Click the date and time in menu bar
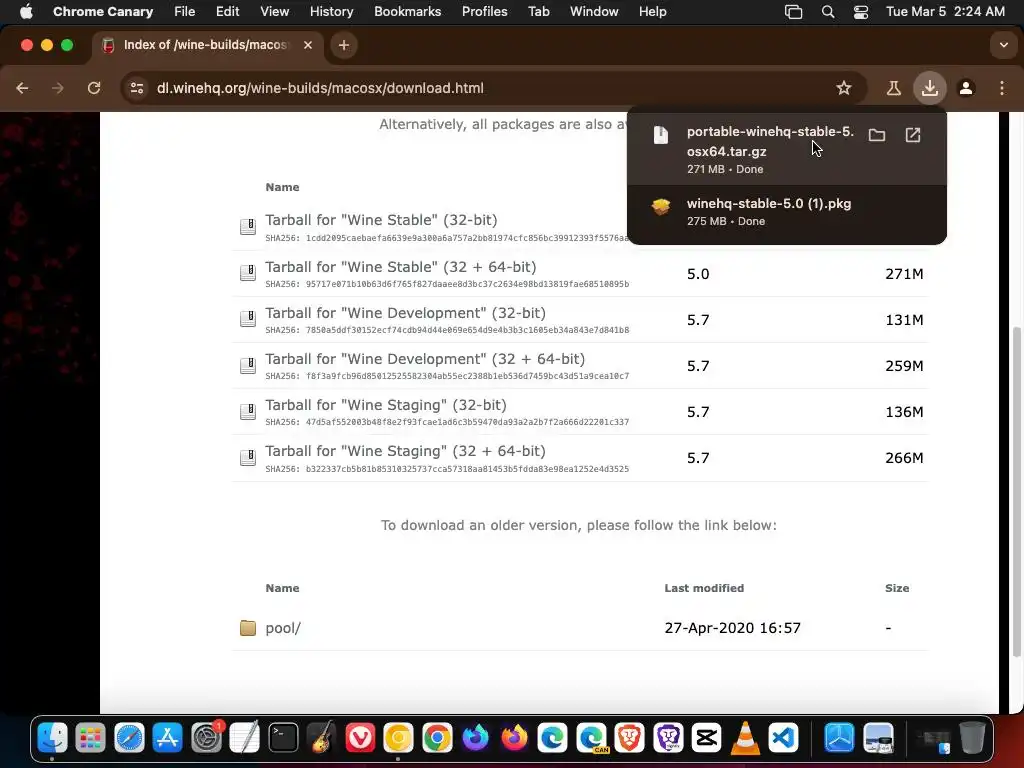The height and width of the screenshot is (768, 1024). click(945, 12)
